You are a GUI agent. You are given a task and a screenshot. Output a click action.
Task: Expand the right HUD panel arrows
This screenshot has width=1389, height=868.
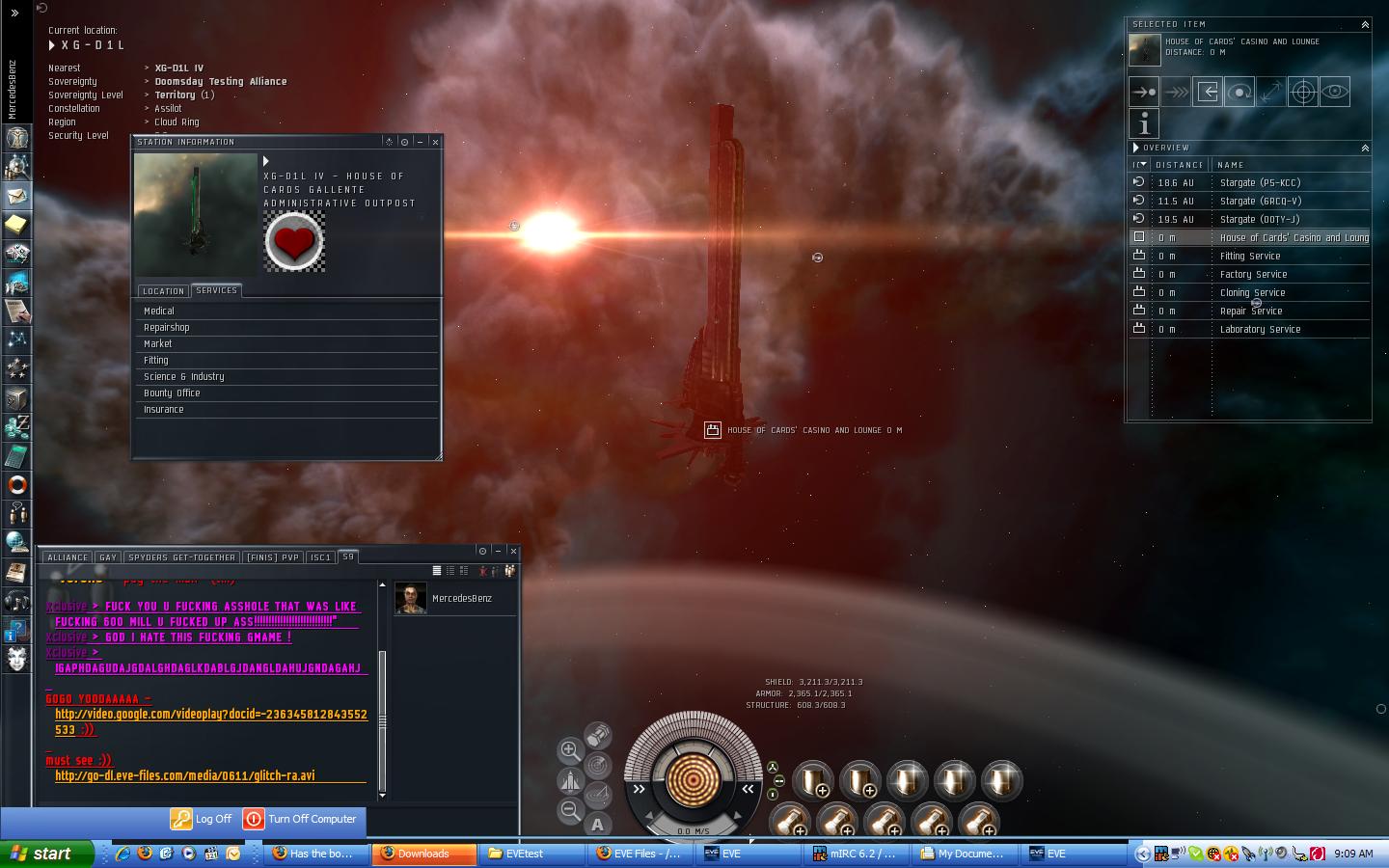[748, 789]
